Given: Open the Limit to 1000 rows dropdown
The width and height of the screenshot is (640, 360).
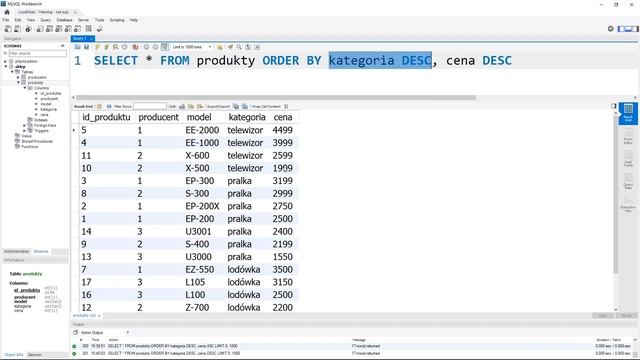Looking at the screenshot, I should 192,47.
